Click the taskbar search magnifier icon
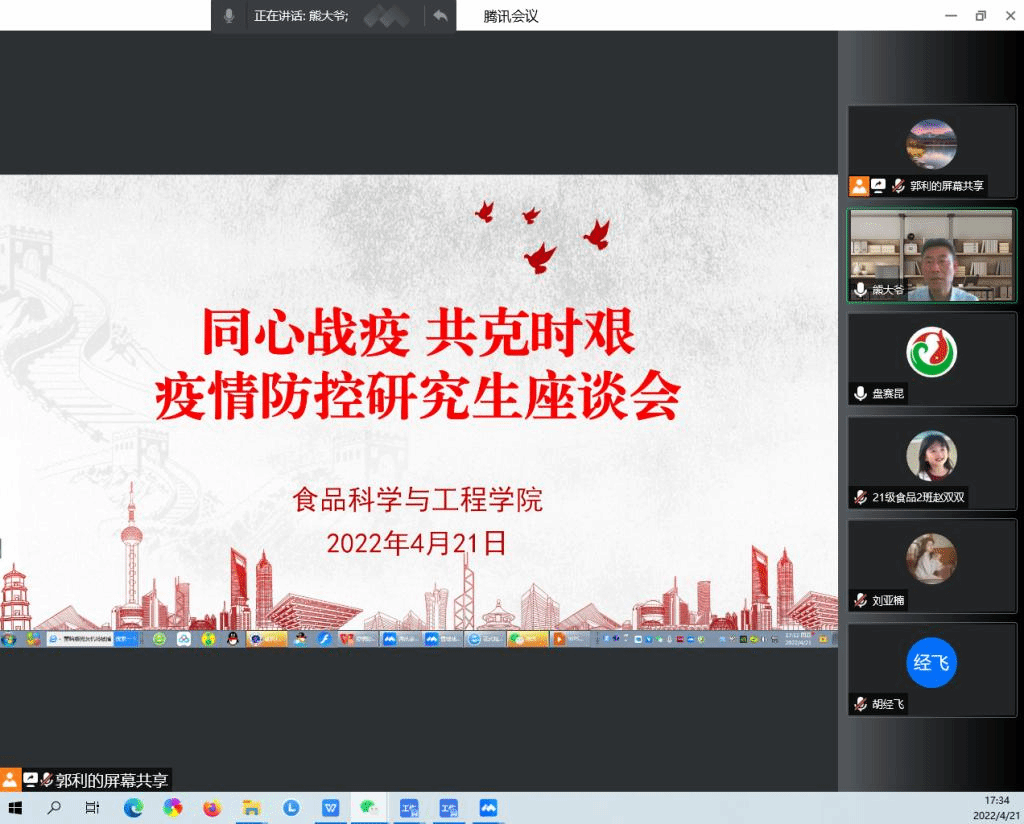Image resolution: width=1024 pixels, height=824 pixels. 54,808
